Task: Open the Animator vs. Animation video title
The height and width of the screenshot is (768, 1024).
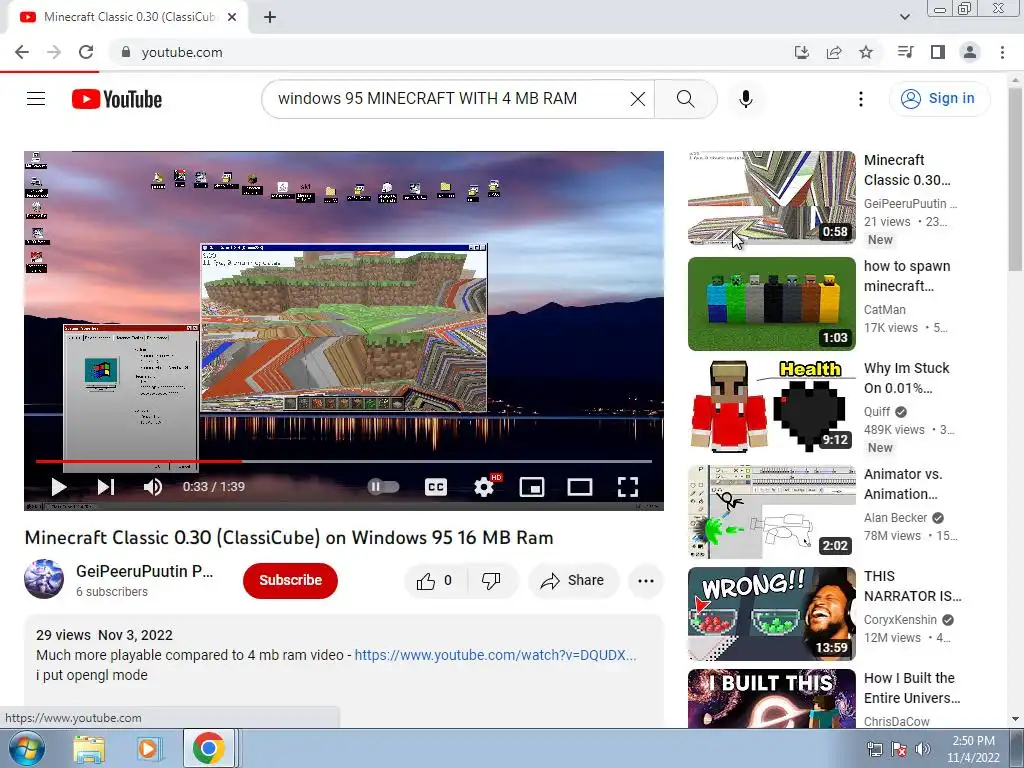Action: coord(903,484)
